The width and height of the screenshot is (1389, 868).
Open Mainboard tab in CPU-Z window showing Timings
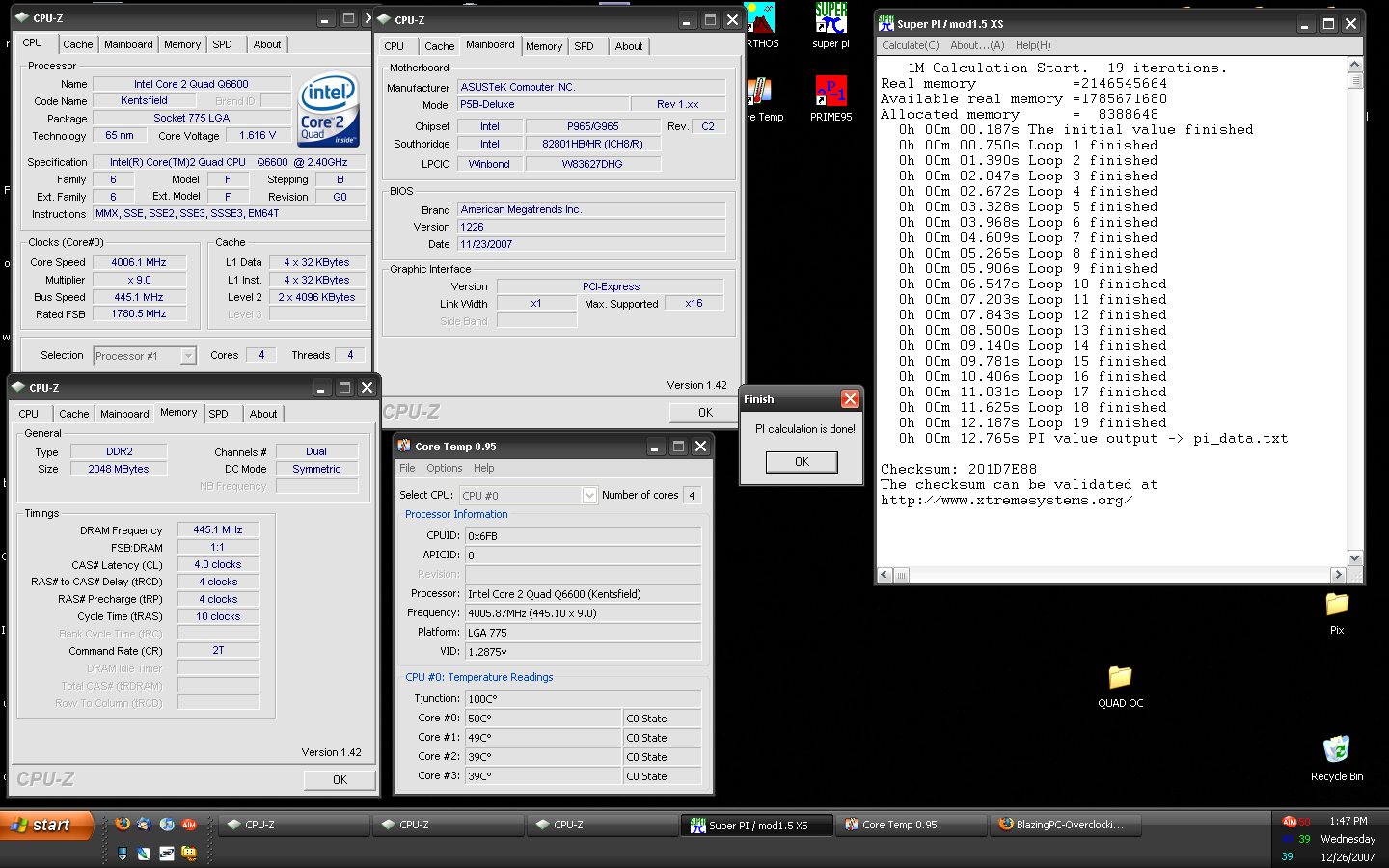(x=125, y=414)
